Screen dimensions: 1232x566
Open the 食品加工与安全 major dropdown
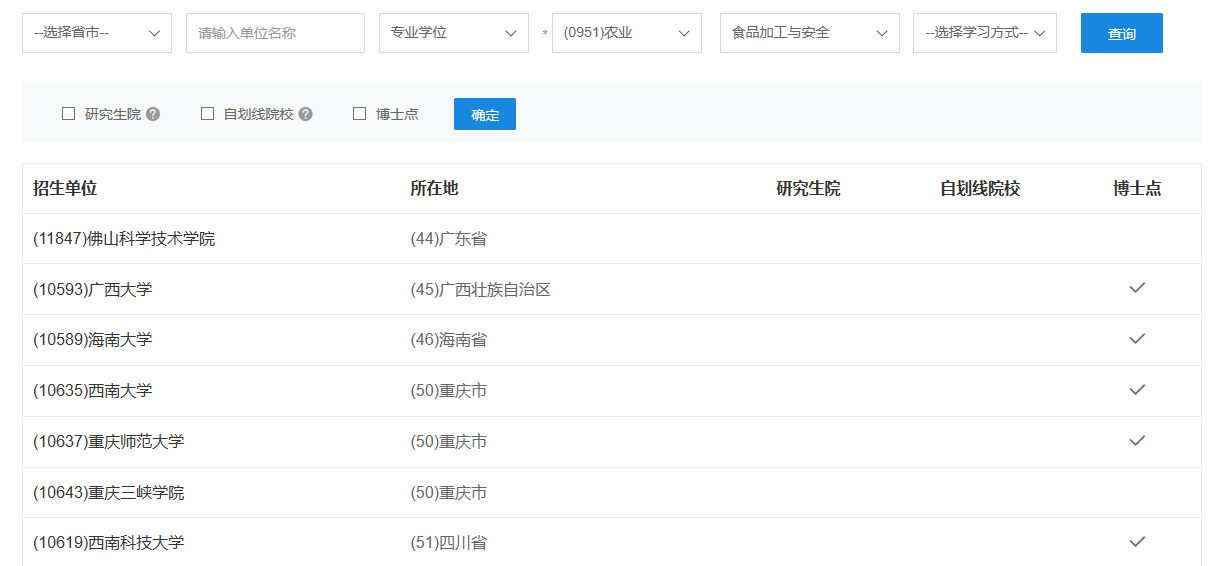pos(810,33)
